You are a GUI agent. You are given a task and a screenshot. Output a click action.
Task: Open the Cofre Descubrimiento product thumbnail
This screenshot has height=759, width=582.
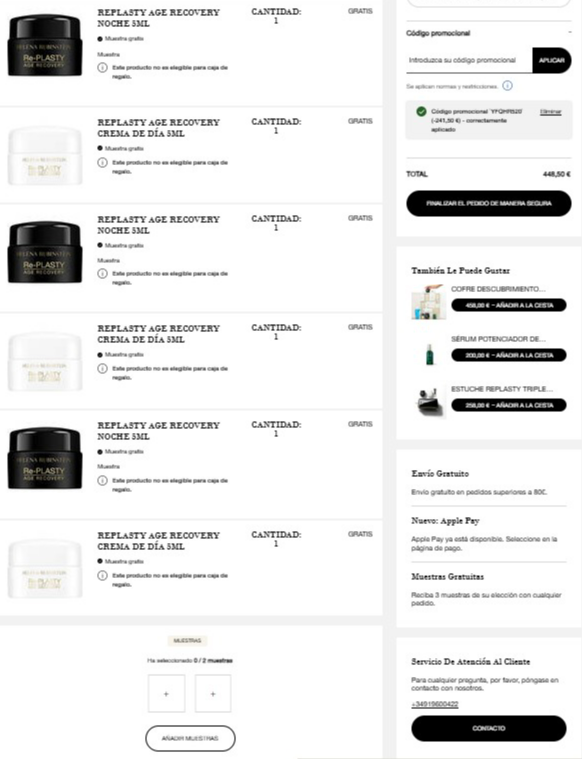(429, 302)
